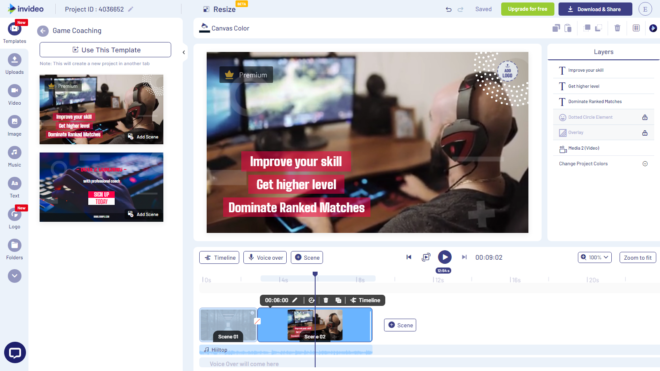Open the Video library in sidebar

(x=14, y=95)
